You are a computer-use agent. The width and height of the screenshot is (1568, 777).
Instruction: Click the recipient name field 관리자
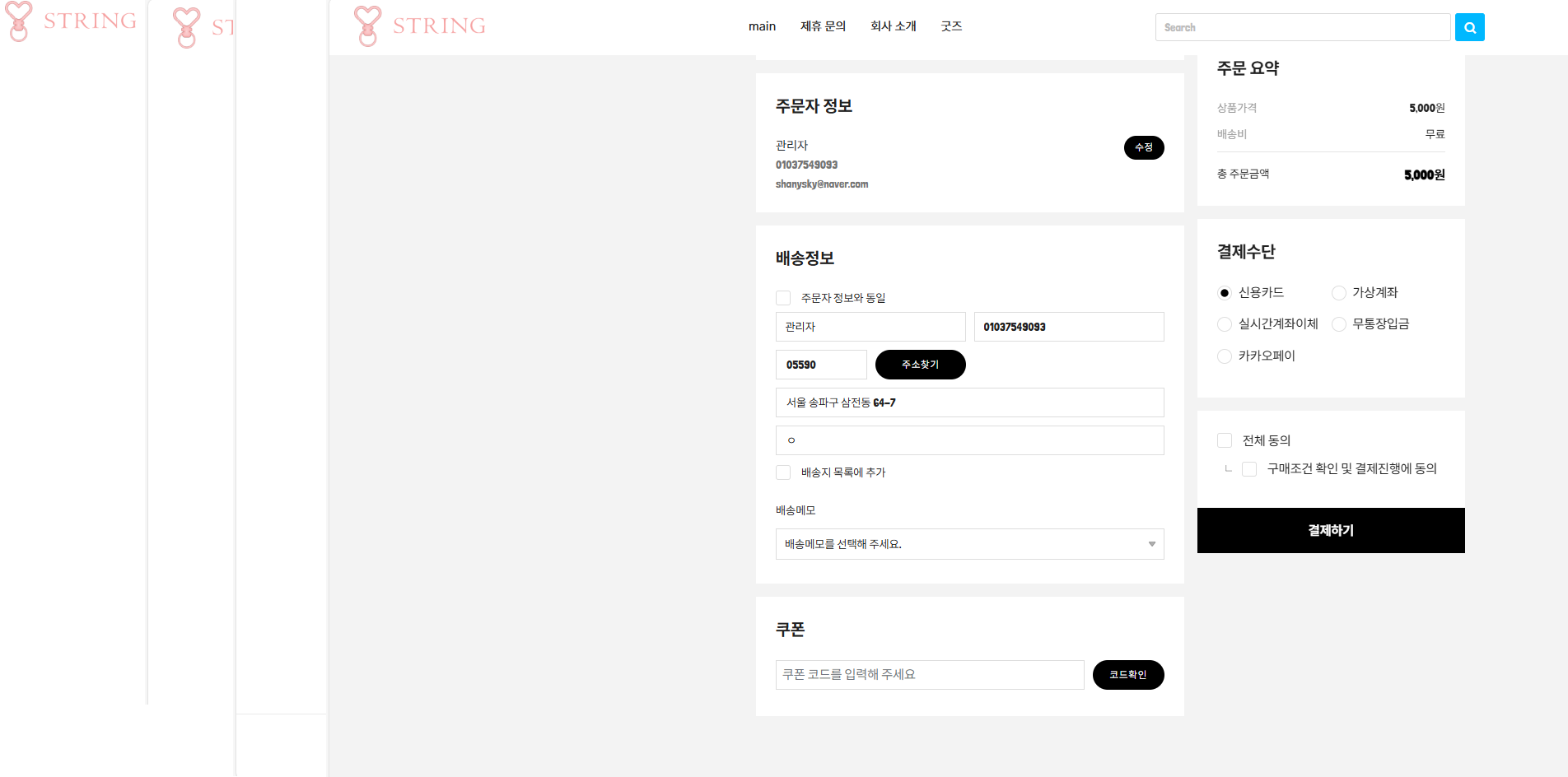(x=870, y=327)
